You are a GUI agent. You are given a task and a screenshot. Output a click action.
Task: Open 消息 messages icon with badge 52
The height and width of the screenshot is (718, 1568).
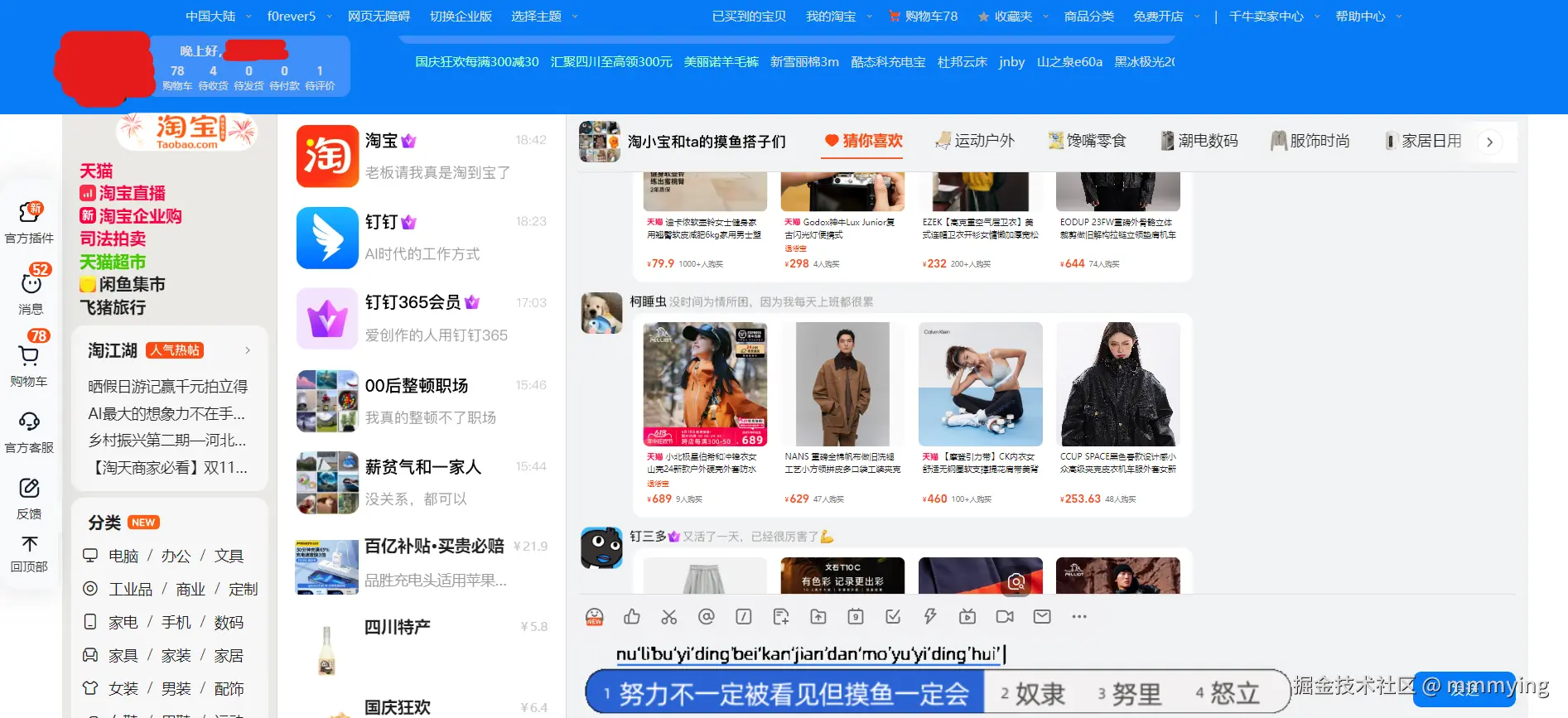pos(31,291)
